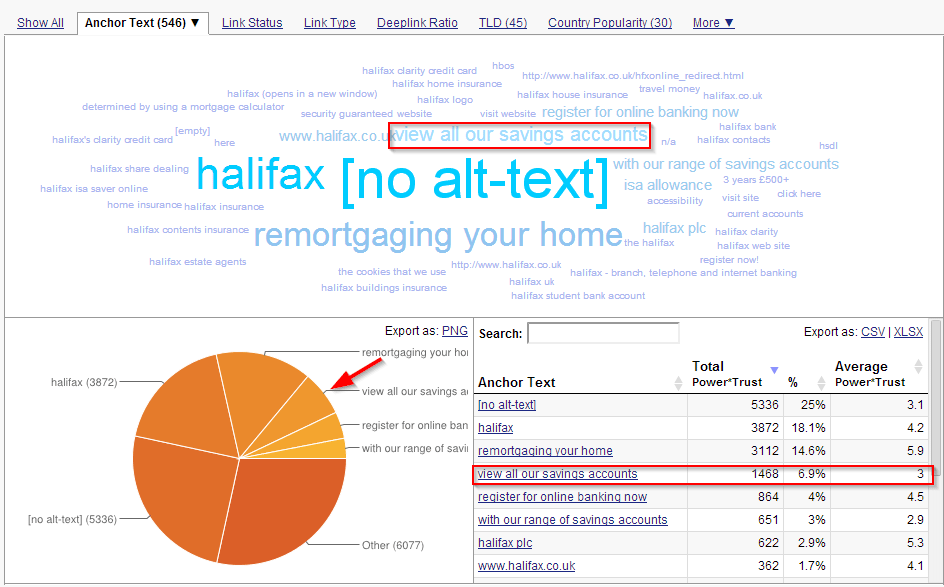Select the halifax plc tag in cloud
This screenshot has width=944, height=587.
click(674, 228)
